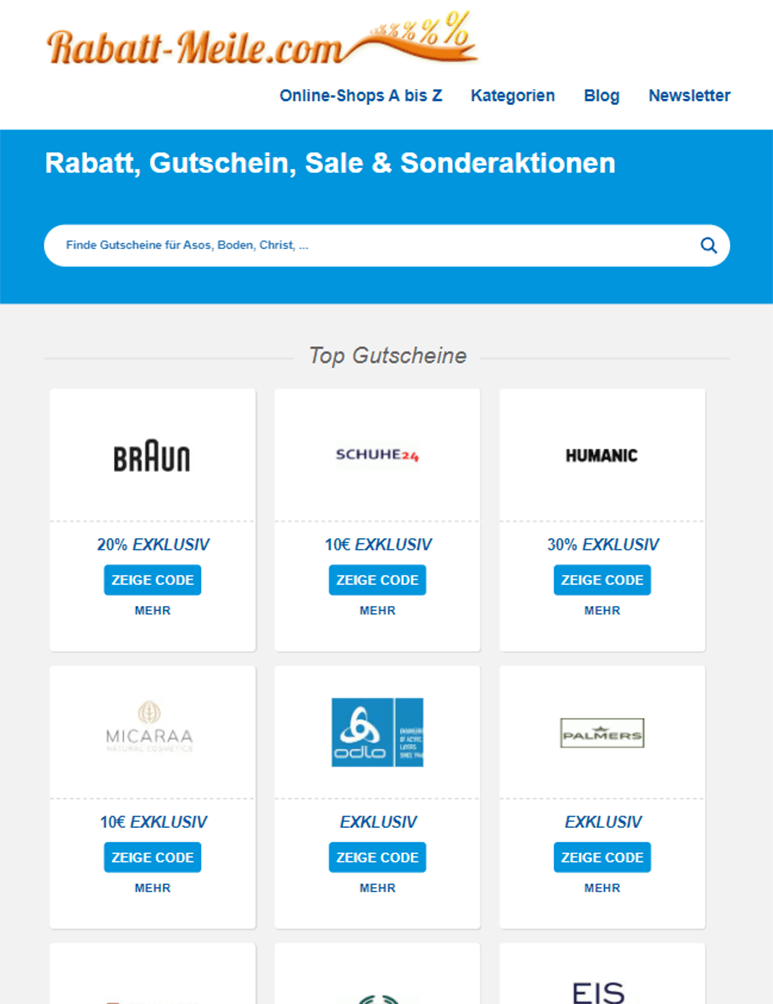The width and height of the screenshot is (773, 1004).
Task: Show the Braun 20% coupon code
Action: pos(152,580)
